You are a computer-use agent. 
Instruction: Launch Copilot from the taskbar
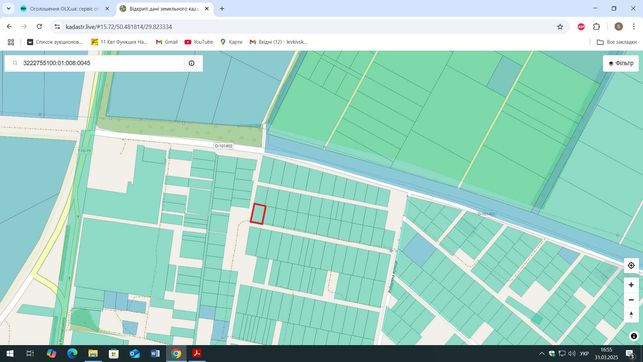coord(51,353)
